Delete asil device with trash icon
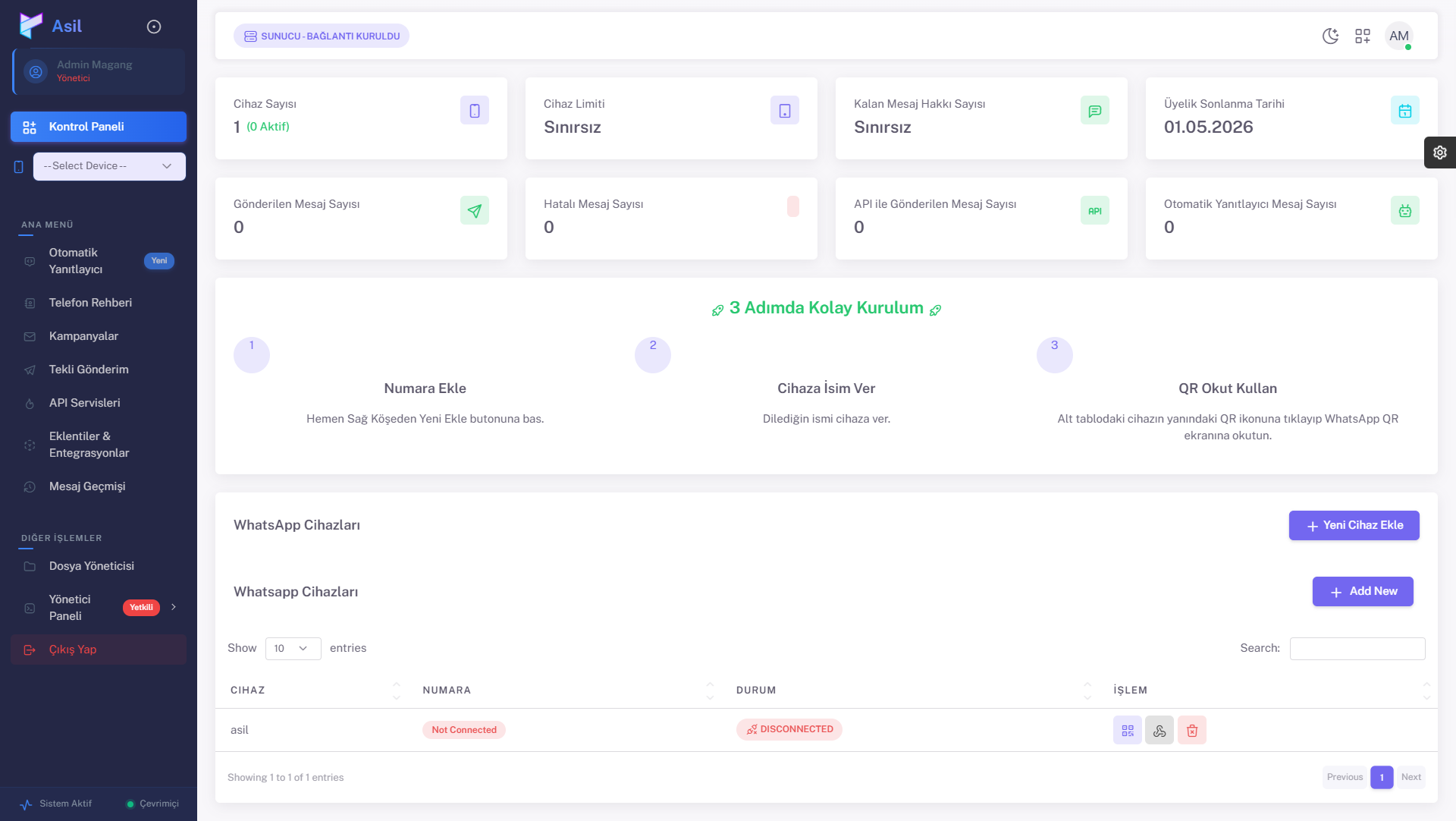Viewport: 1456px width, 821px height. click(x=1192, y=731)
